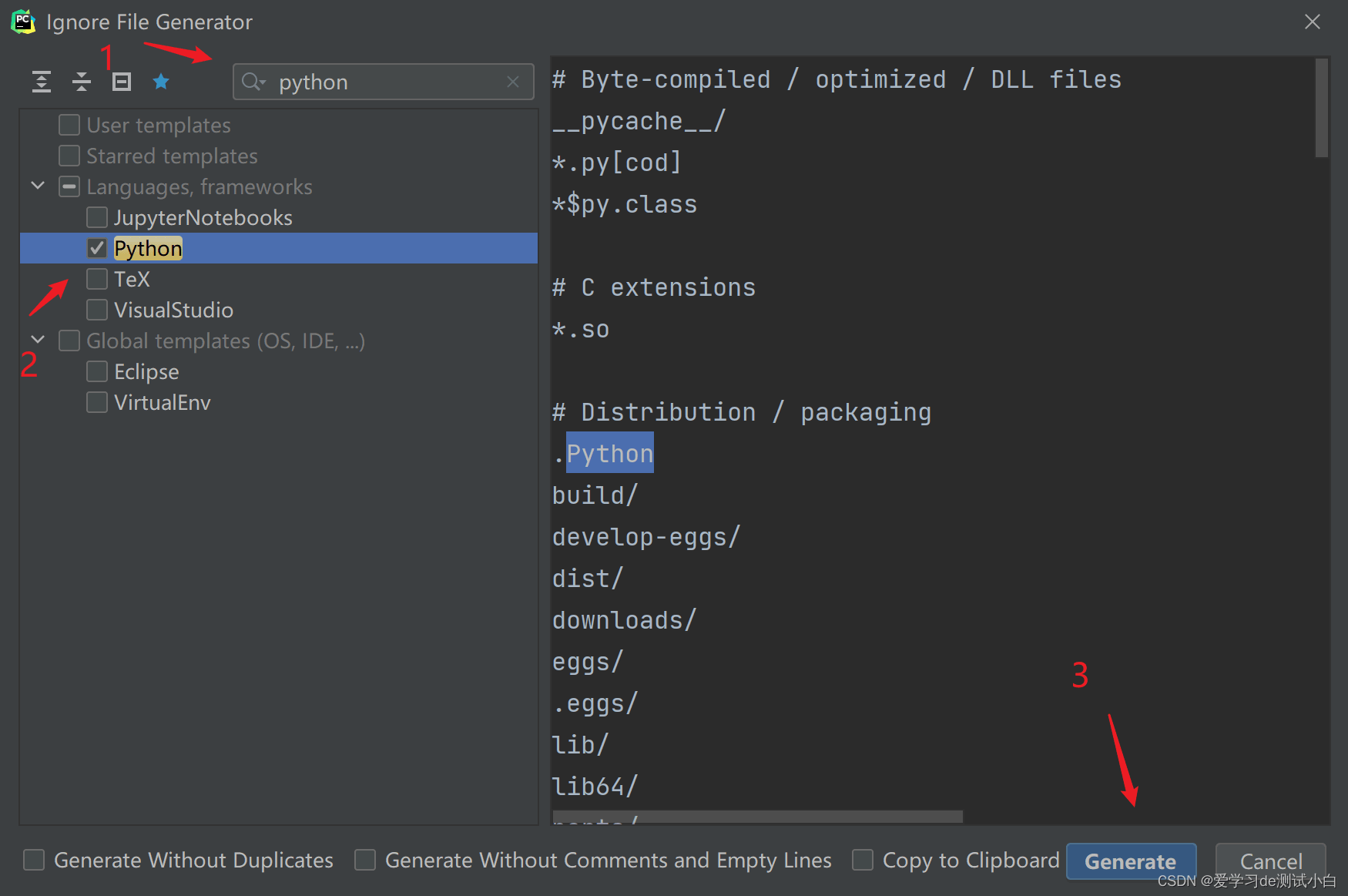Enable Generate Without Comments and Empty Lines
This screenshot has width=1348, height=896.
[365, 860]
